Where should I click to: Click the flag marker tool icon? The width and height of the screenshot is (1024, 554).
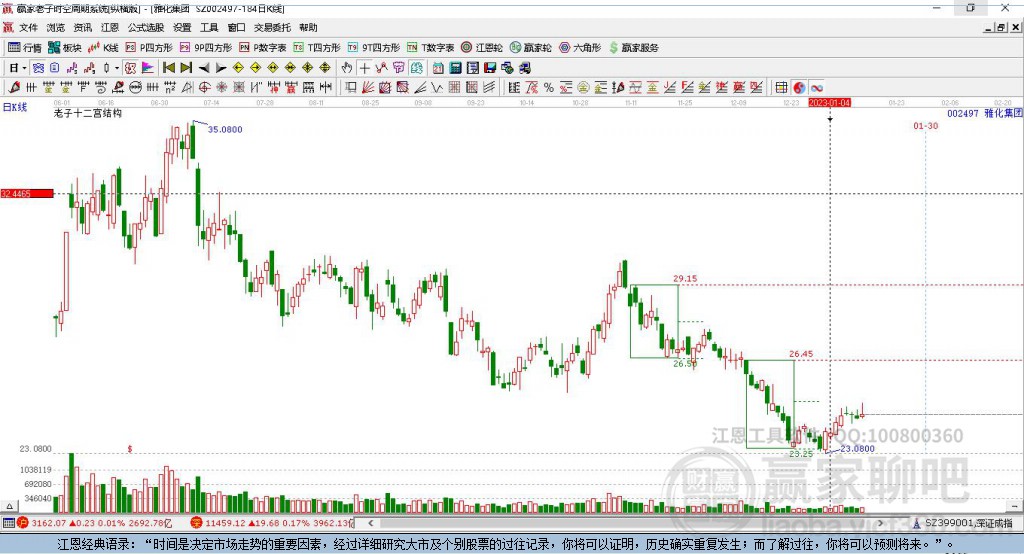point(148,68)
